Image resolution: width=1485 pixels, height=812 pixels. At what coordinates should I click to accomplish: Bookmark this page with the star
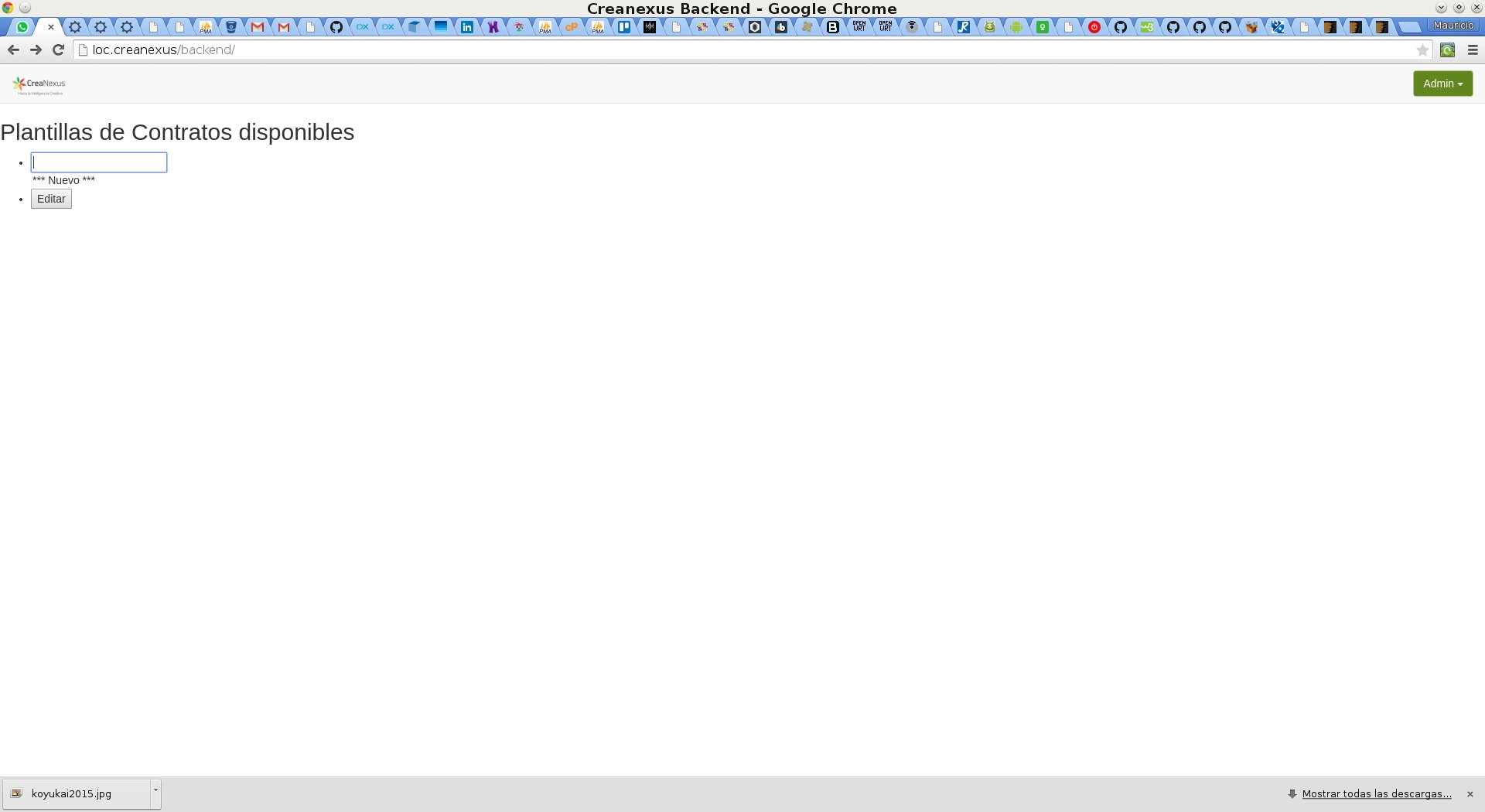pos(1422,49)
